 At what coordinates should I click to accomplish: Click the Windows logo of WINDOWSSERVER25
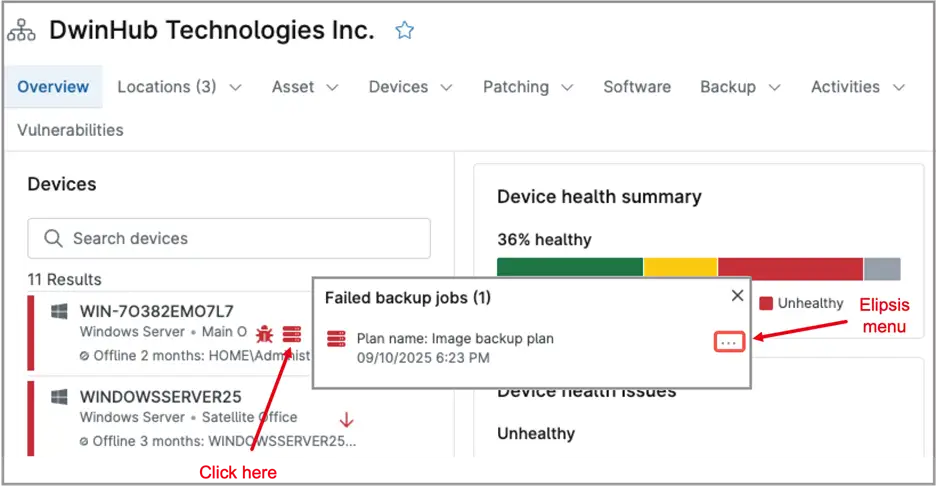(59, 397)
